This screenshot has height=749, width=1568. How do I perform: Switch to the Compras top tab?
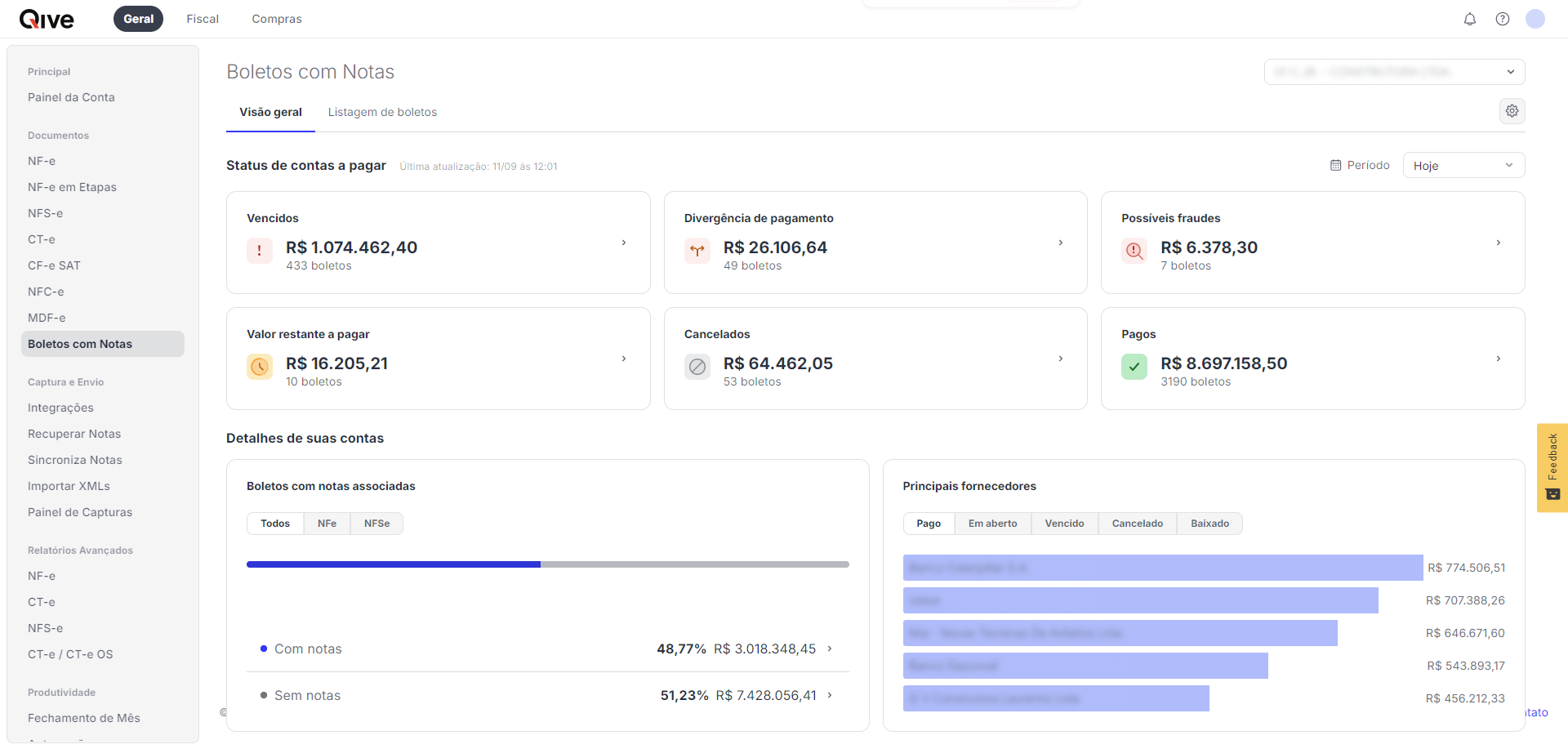(x=277, y=19)
